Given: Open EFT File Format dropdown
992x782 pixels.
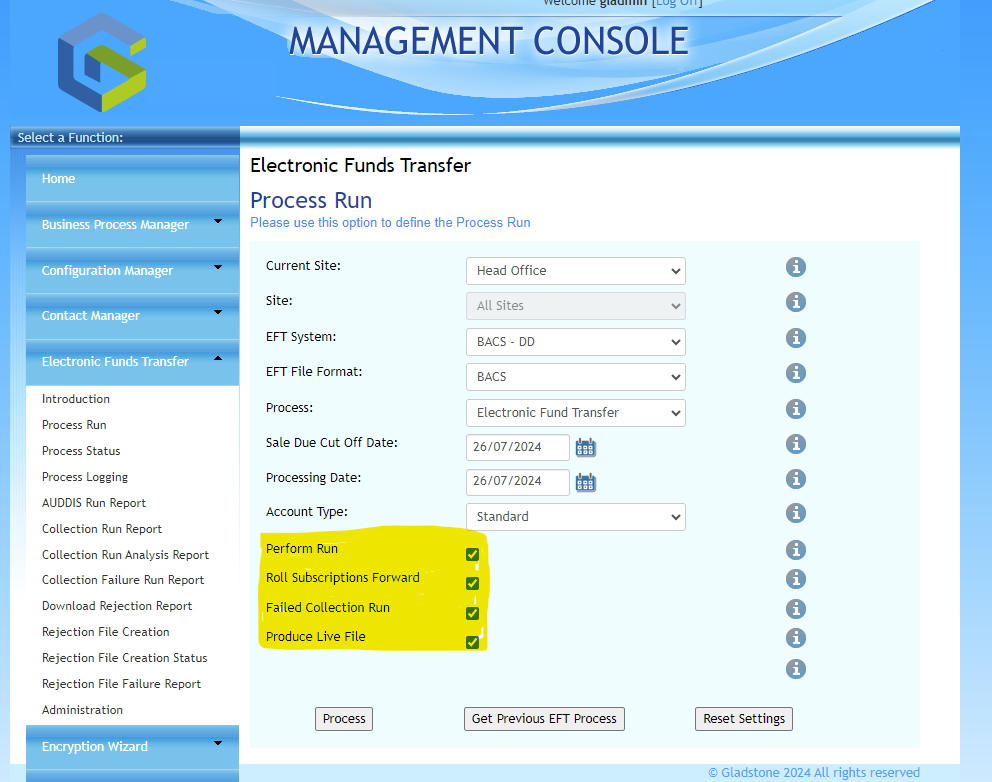Looking at the screenshot, I should [576, 376].
